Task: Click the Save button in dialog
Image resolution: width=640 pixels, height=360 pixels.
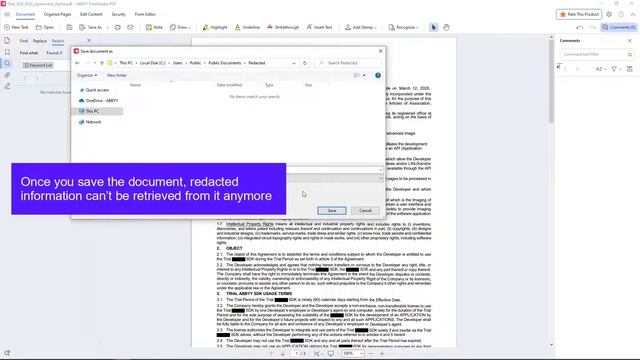Action: (x=332, y=211)
